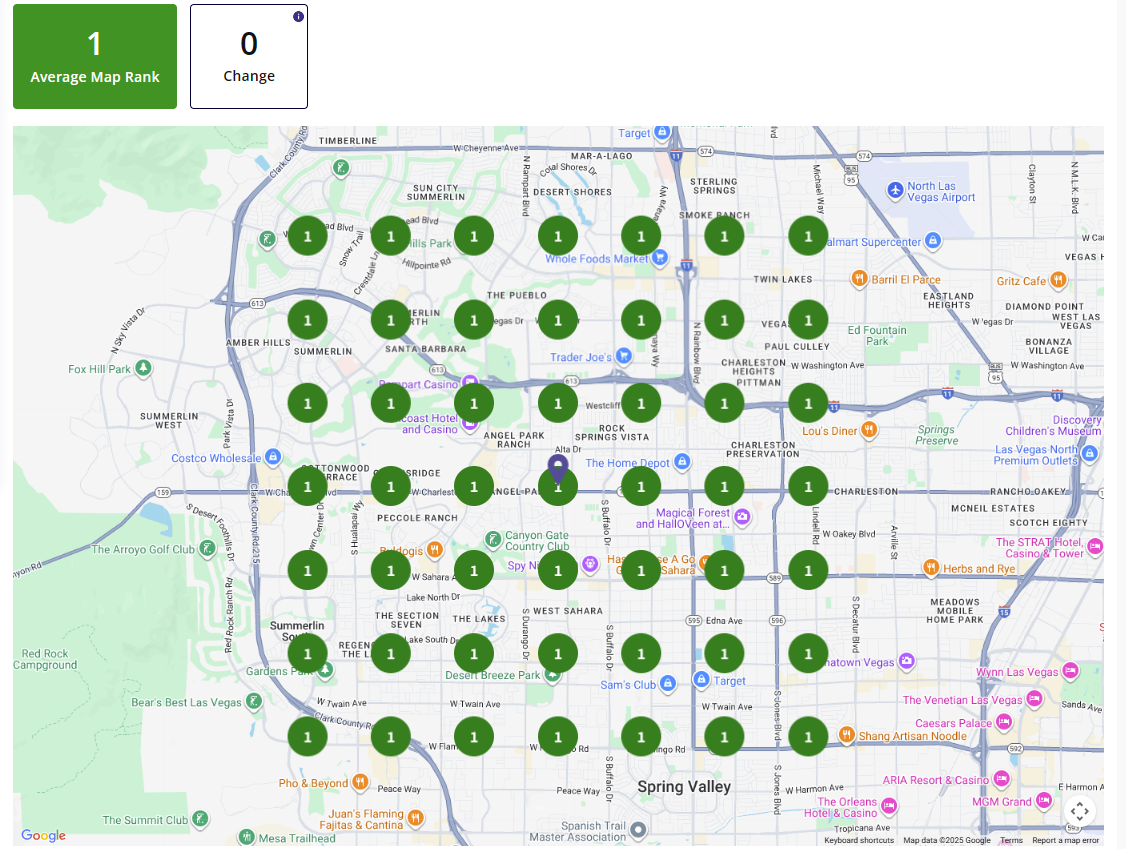Select the Trader Joe's cart icon
This screenshot has width=1126, height=849.
pyautogui.click(x=623, y=356)
